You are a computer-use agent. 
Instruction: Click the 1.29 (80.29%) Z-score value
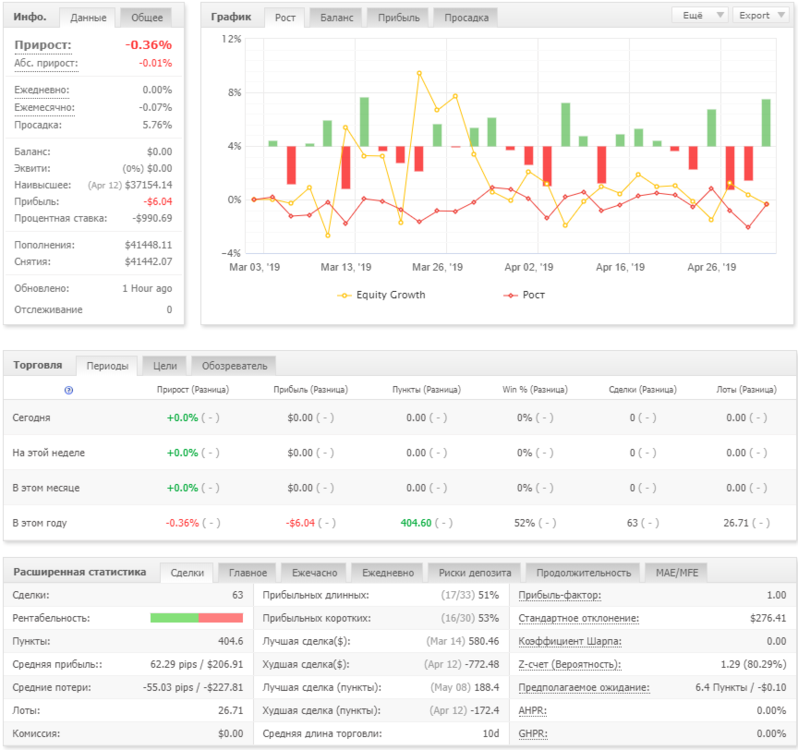point(753,665)
